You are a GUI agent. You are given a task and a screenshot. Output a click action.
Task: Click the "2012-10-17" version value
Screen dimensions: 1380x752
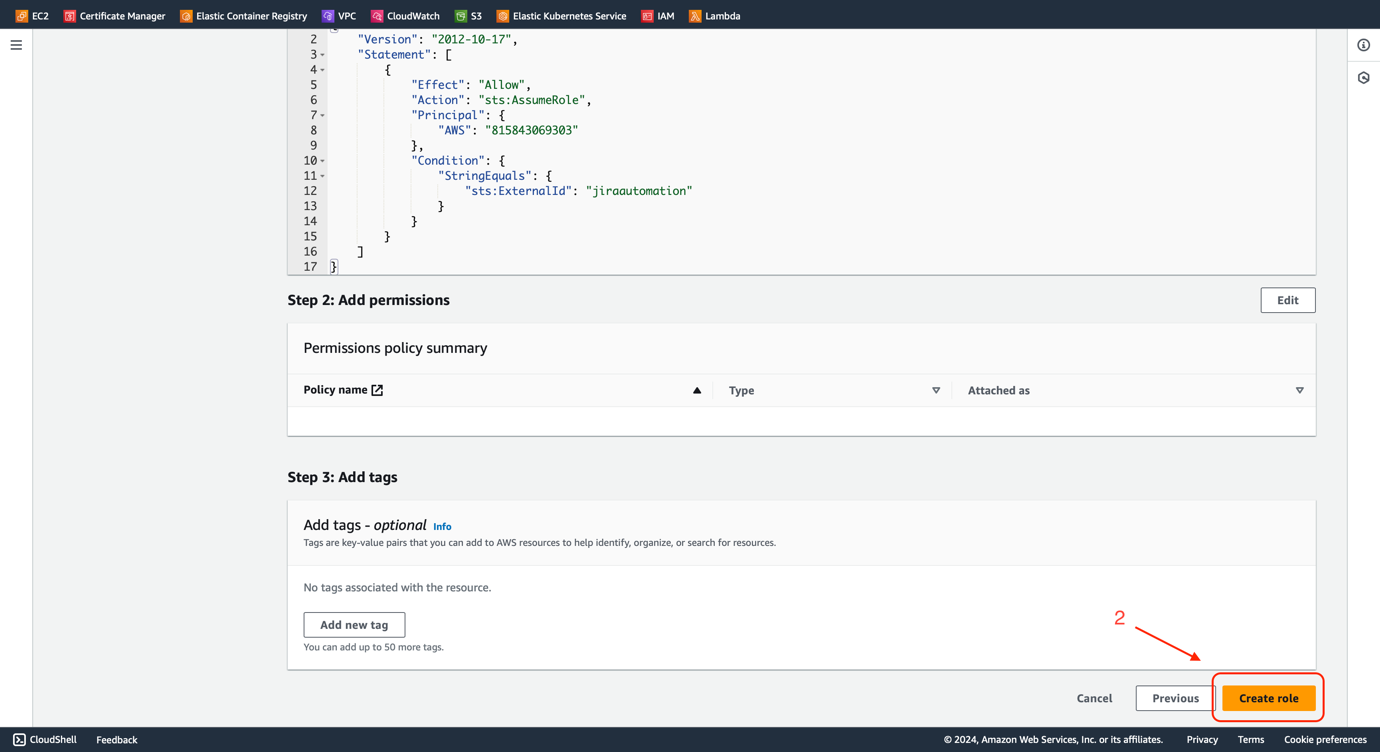[471, 39]
